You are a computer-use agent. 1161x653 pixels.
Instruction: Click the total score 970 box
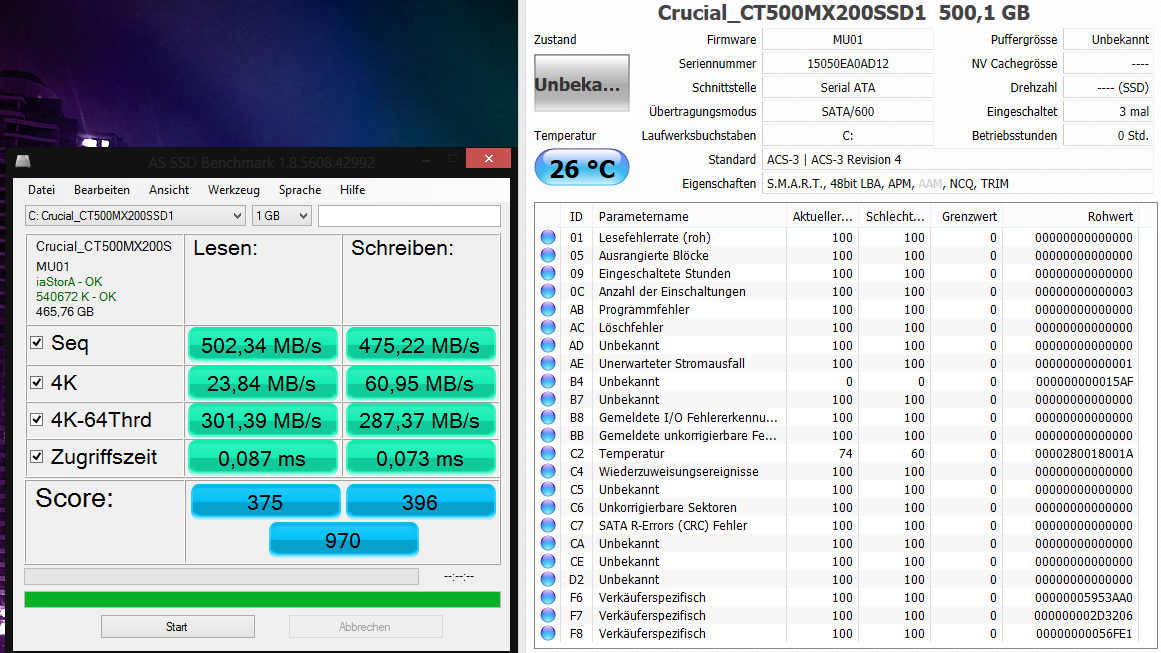[344, 540]
